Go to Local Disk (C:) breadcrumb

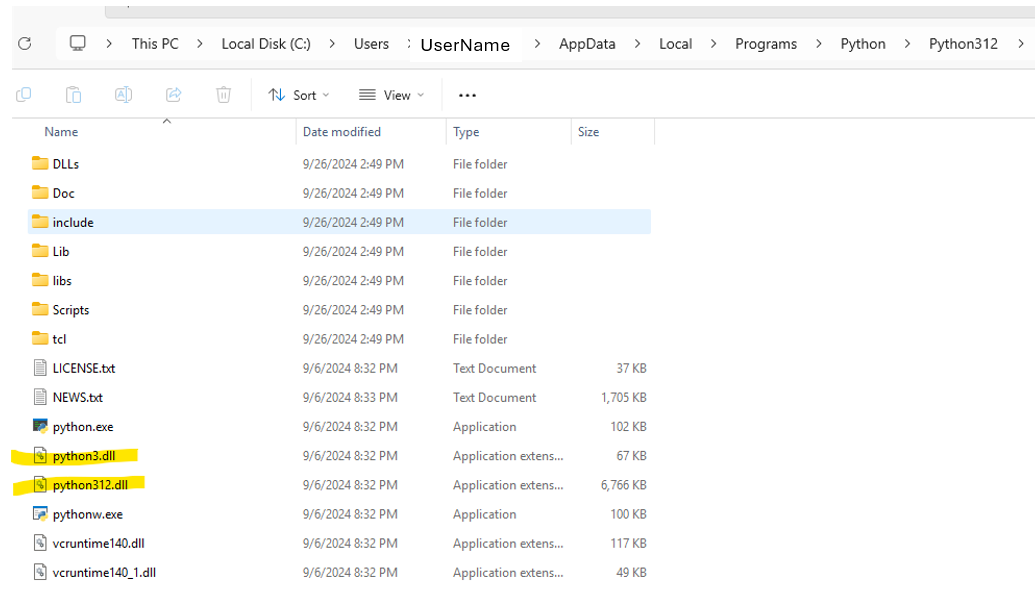[x=266, y=44]
